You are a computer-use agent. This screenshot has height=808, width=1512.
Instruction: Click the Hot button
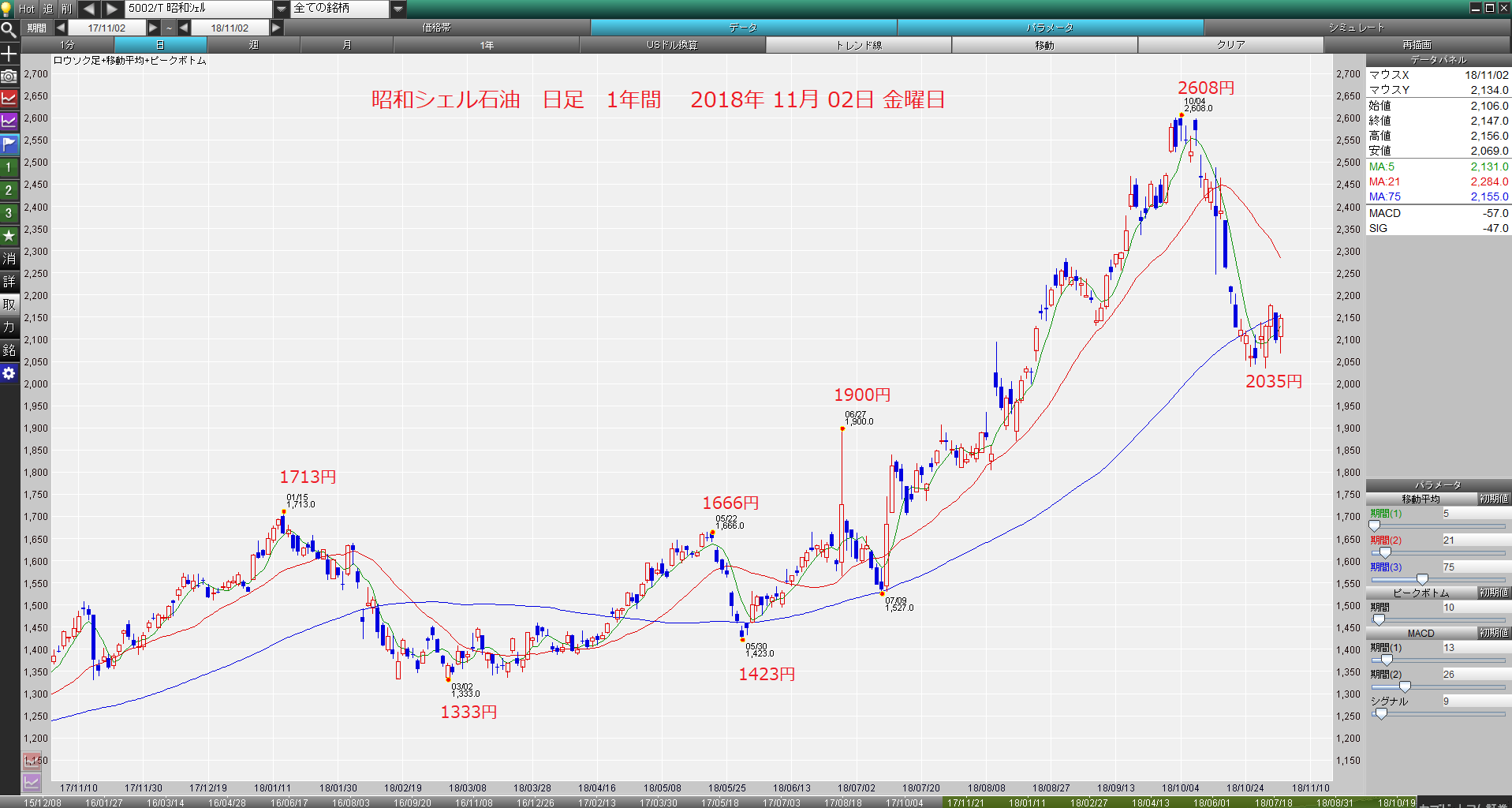[x=27, y=9]
